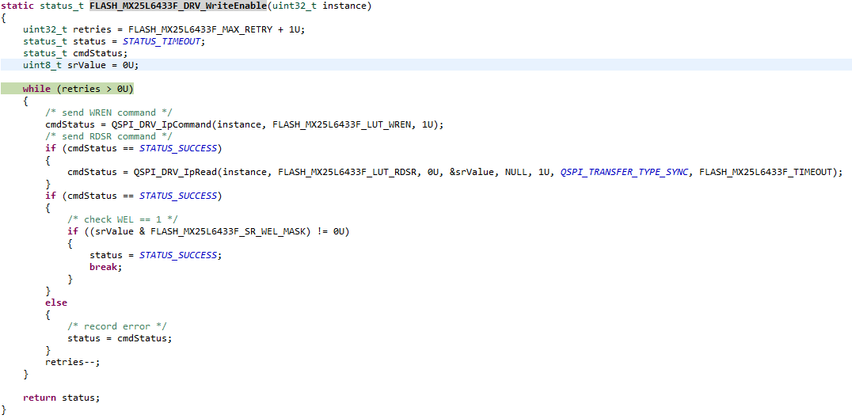Click the 'else' keyword

pos(56,303)
